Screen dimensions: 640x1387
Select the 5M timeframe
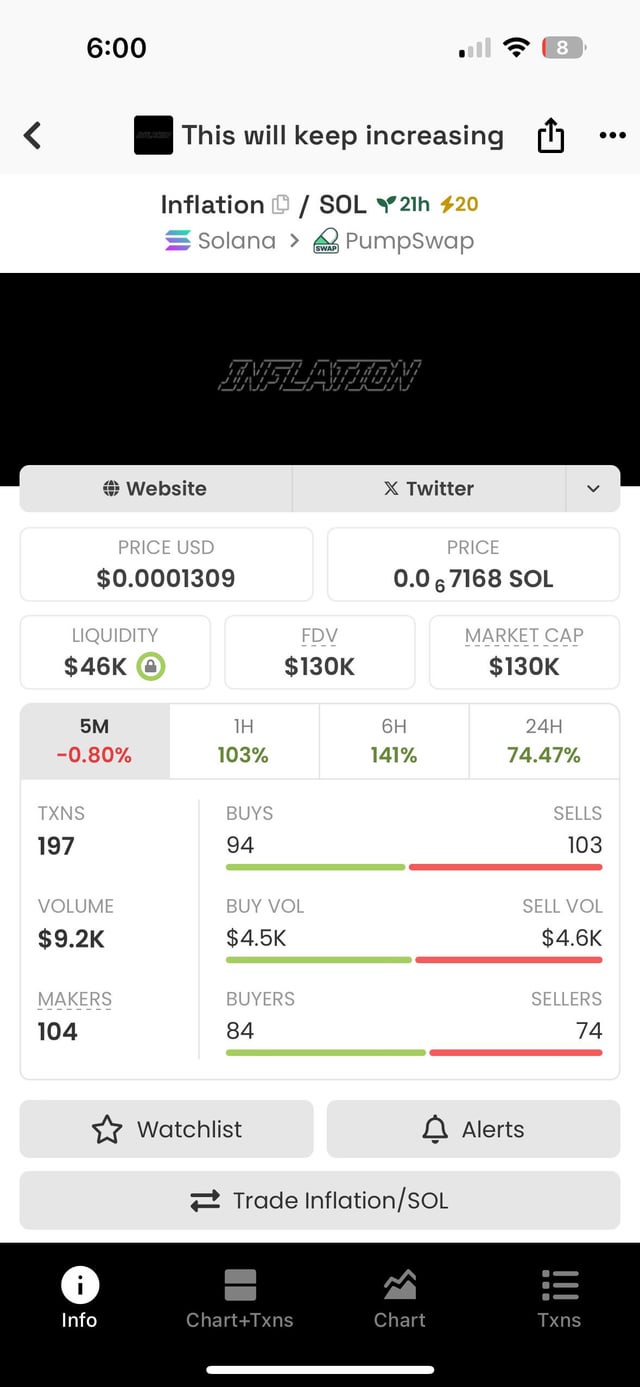95,741
